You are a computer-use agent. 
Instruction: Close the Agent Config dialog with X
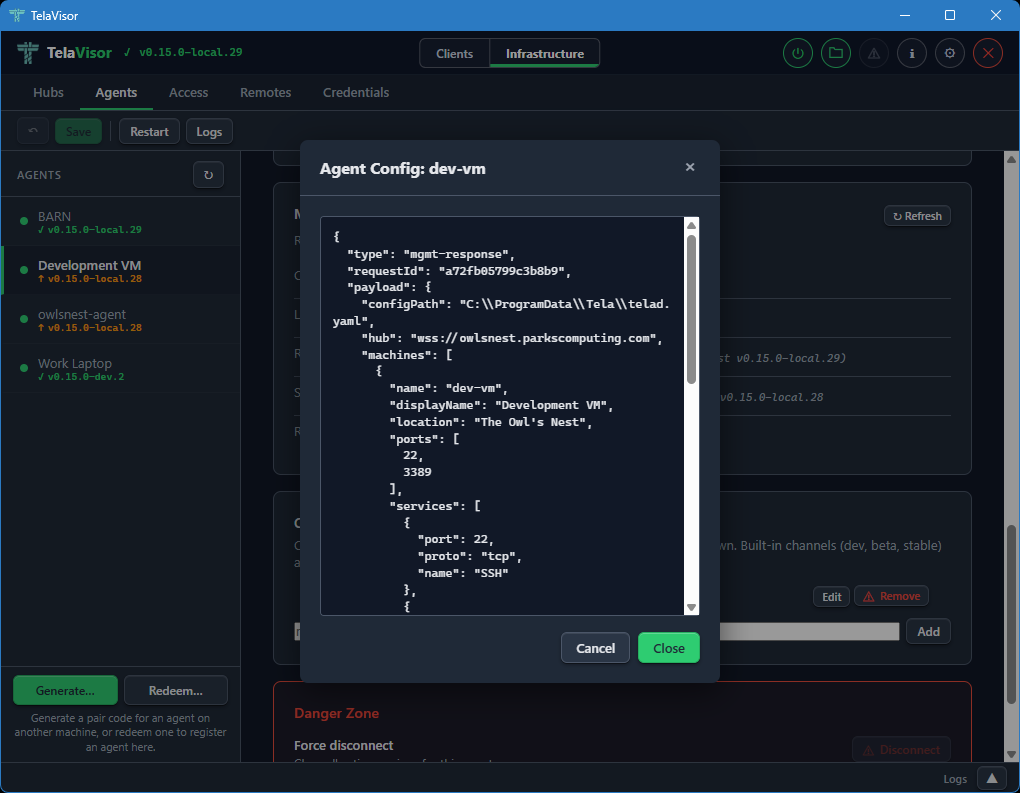pyautogui.click(x=690, y=167)
